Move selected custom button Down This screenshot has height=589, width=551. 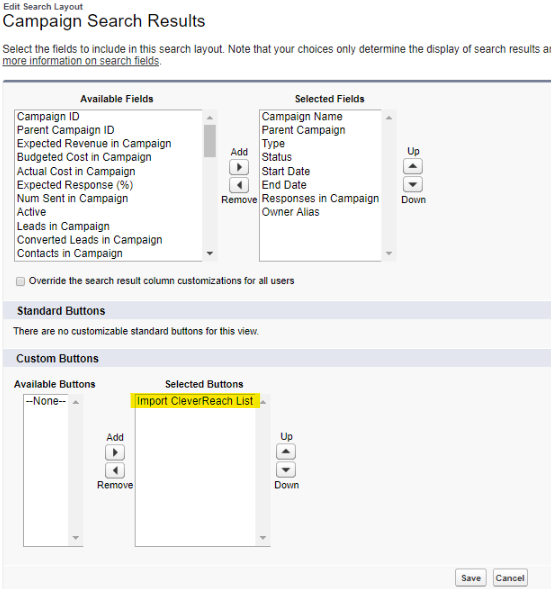pyautogui.click(x=286, y=470)
